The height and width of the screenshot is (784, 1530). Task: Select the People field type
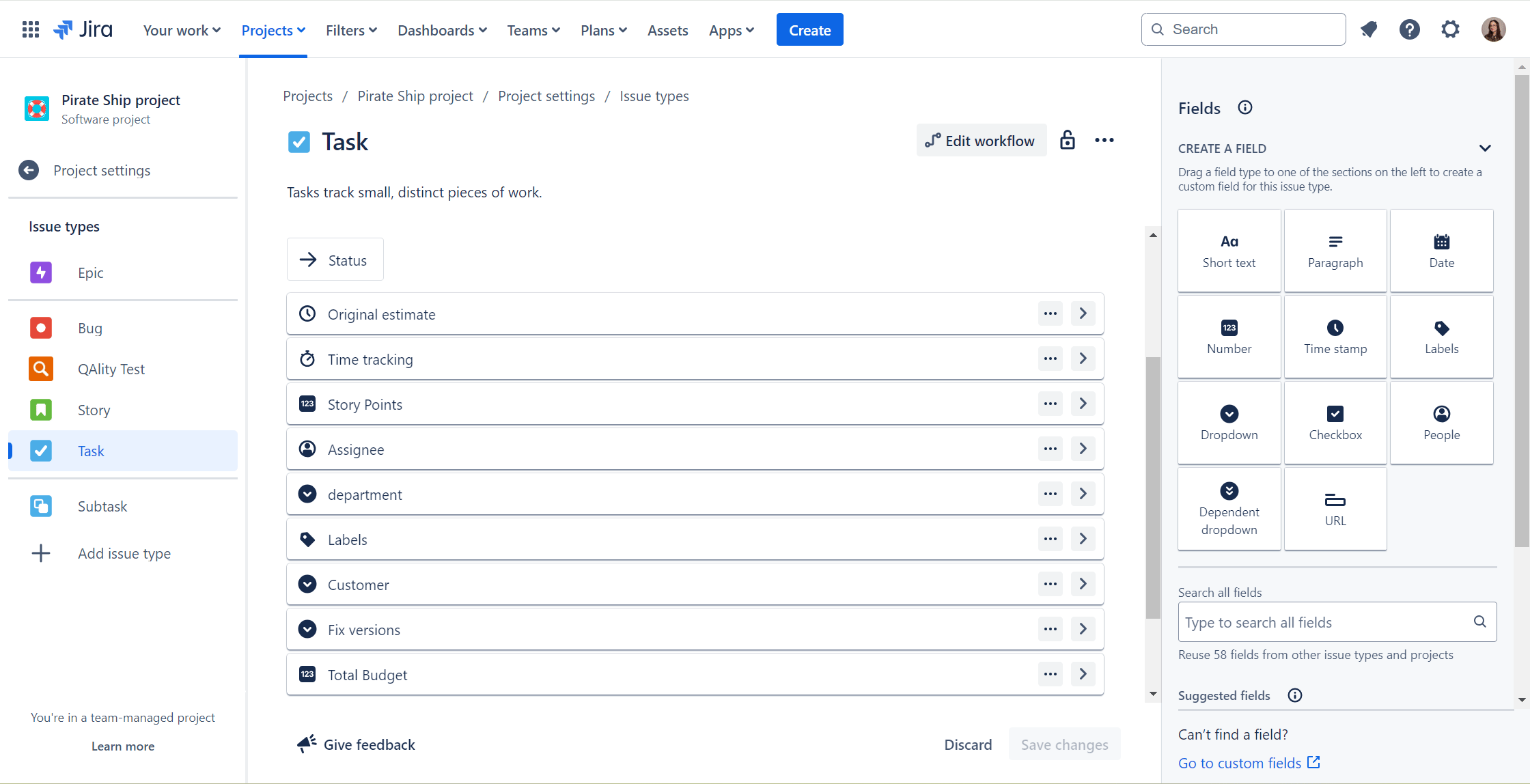click(x=1442, y=423)
